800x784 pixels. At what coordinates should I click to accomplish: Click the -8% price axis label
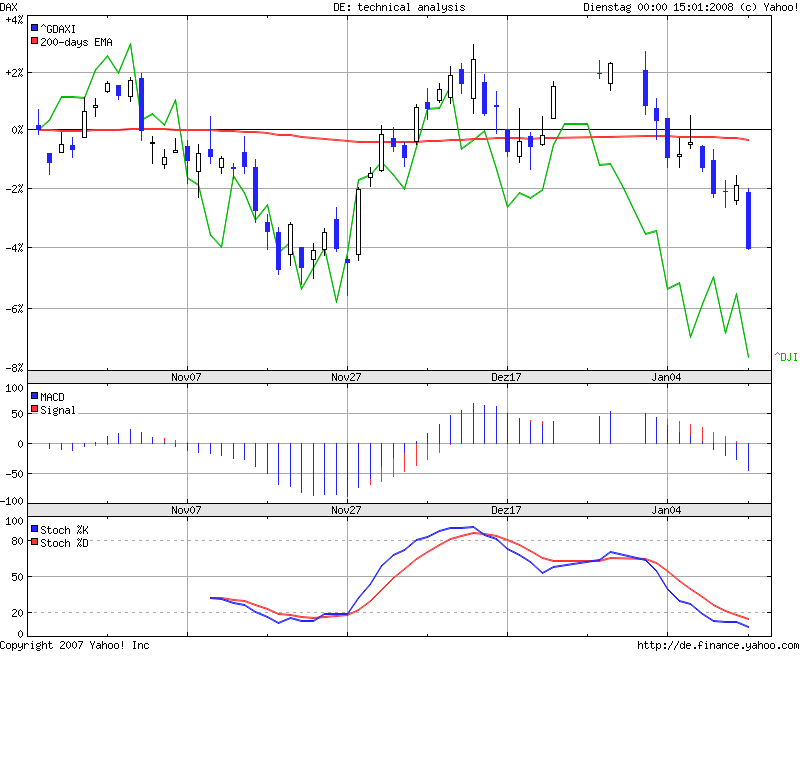14,368
